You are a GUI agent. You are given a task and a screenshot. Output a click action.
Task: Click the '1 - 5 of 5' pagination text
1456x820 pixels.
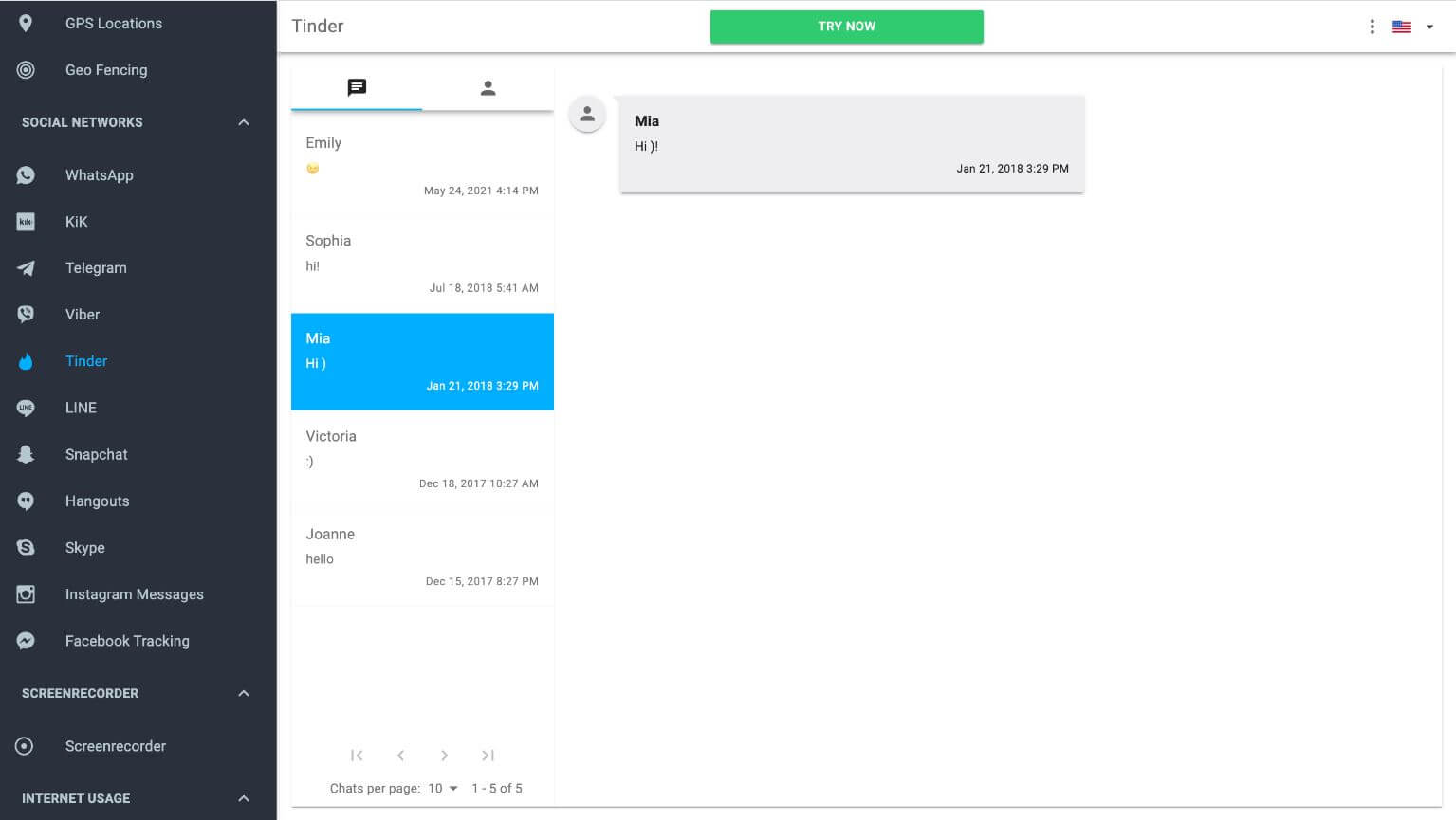click(x=497, y=788)
